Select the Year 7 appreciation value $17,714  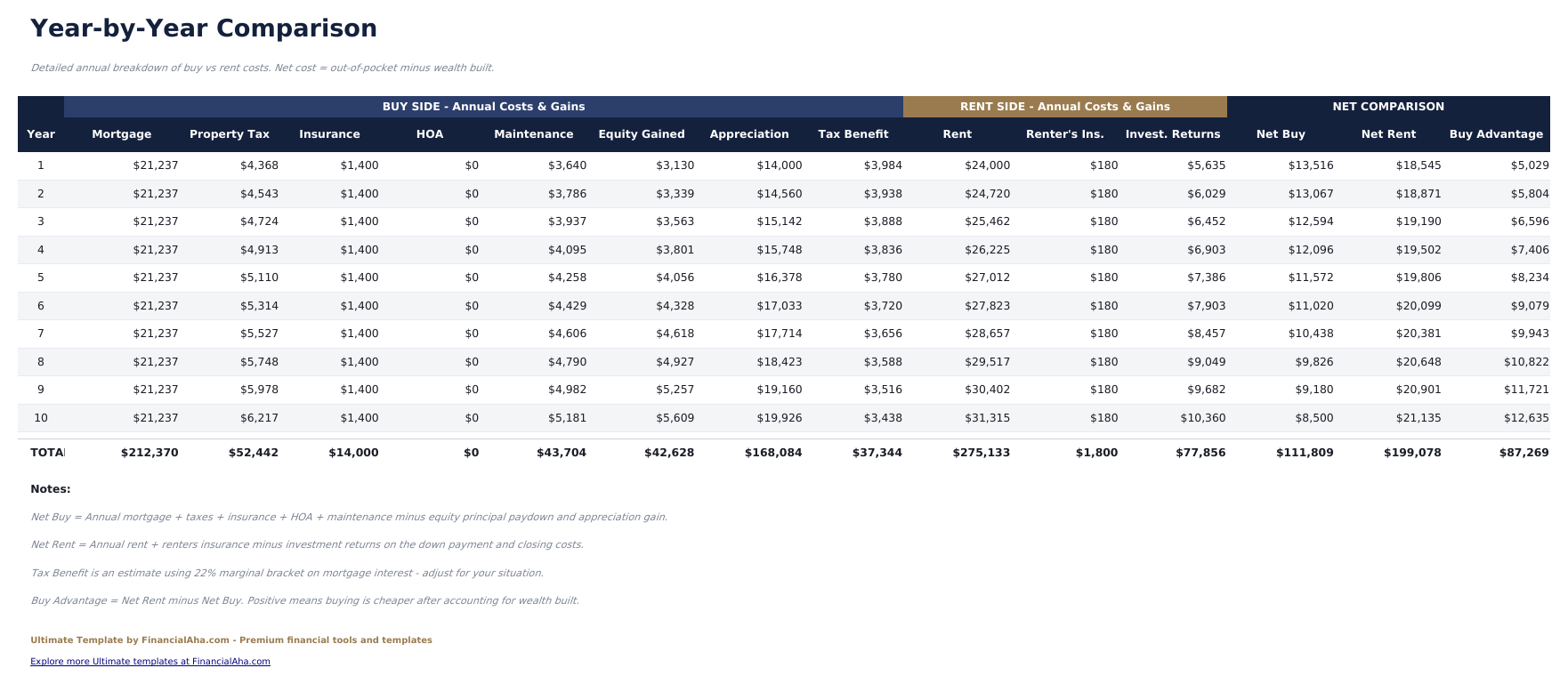(779, 334)
